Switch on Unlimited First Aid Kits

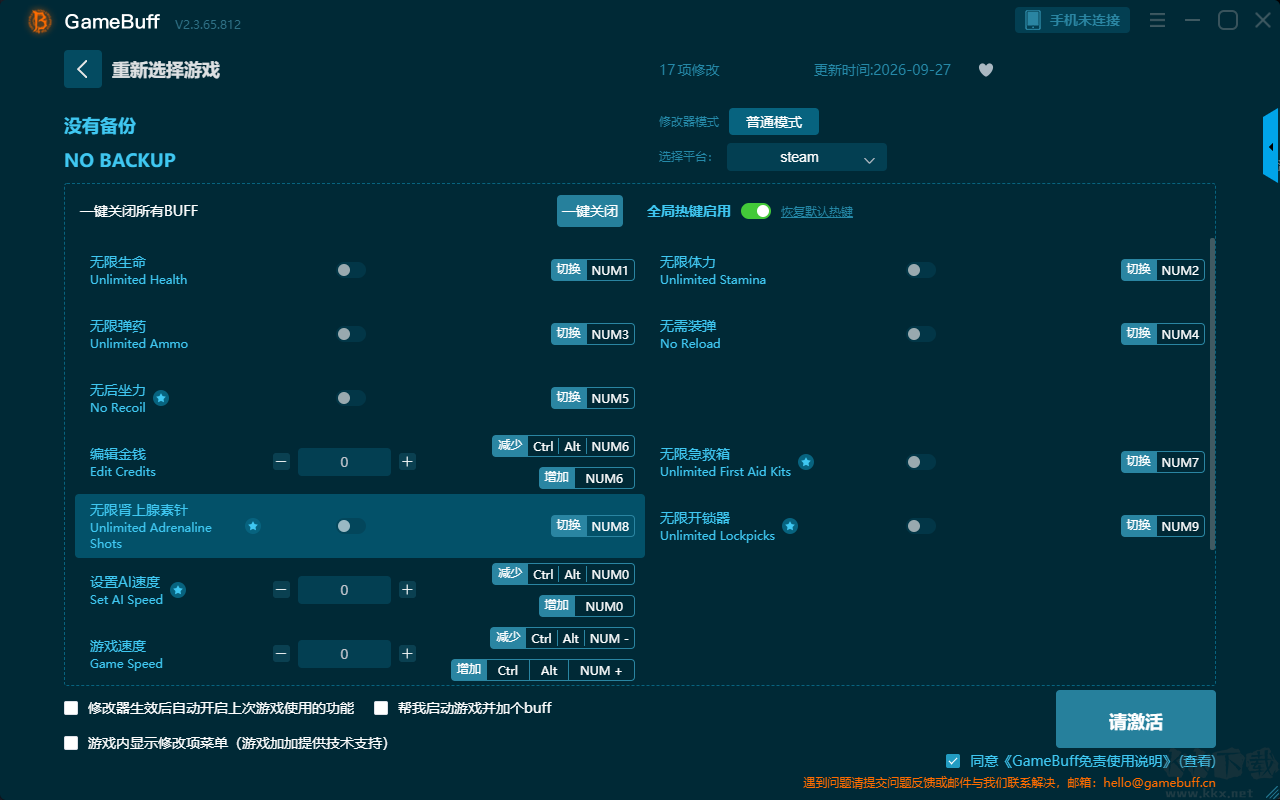point(921,462)
